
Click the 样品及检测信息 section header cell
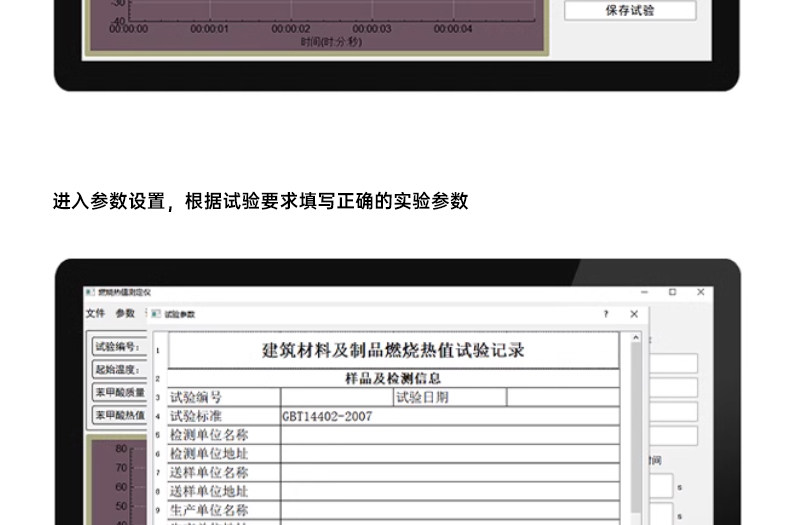point(393,378)
